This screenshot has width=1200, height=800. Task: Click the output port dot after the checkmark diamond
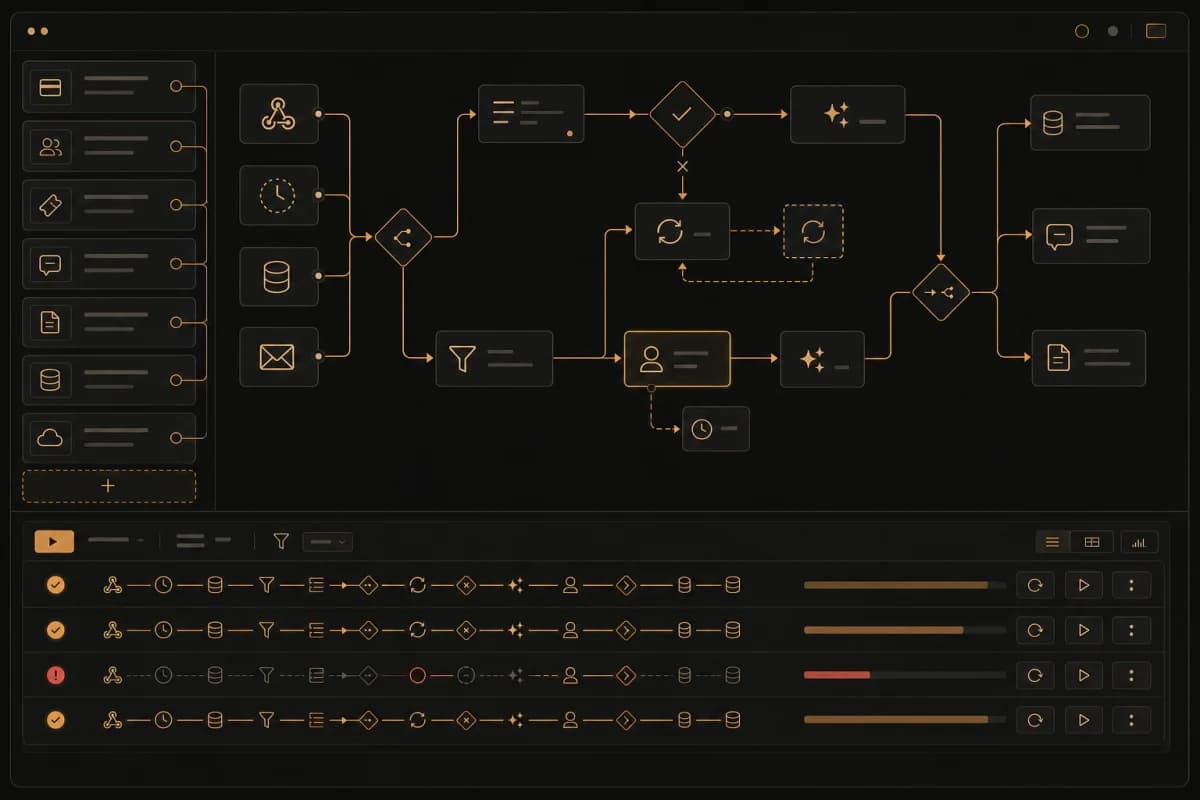point(727,114)
